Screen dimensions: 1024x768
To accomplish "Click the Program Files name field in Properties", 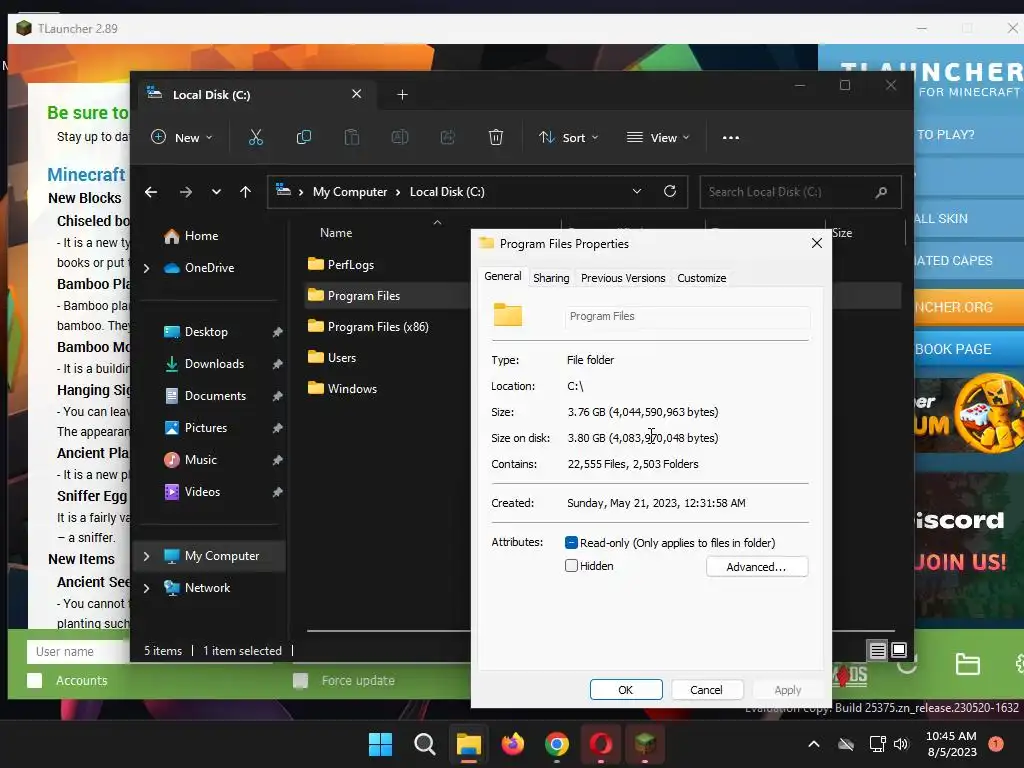I will [687, 317].
